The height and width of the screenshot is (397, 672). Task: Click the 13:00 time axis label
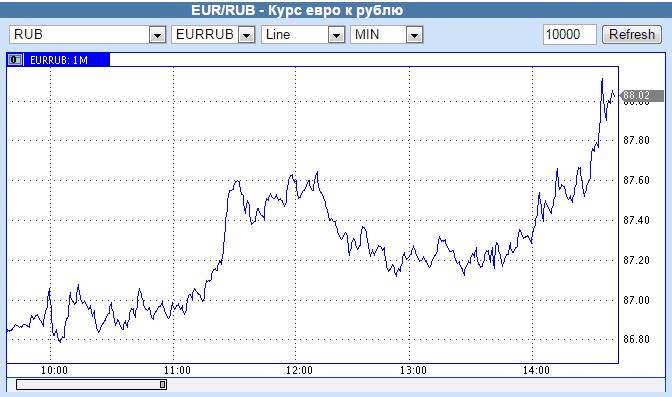click(x=413, y=370)
